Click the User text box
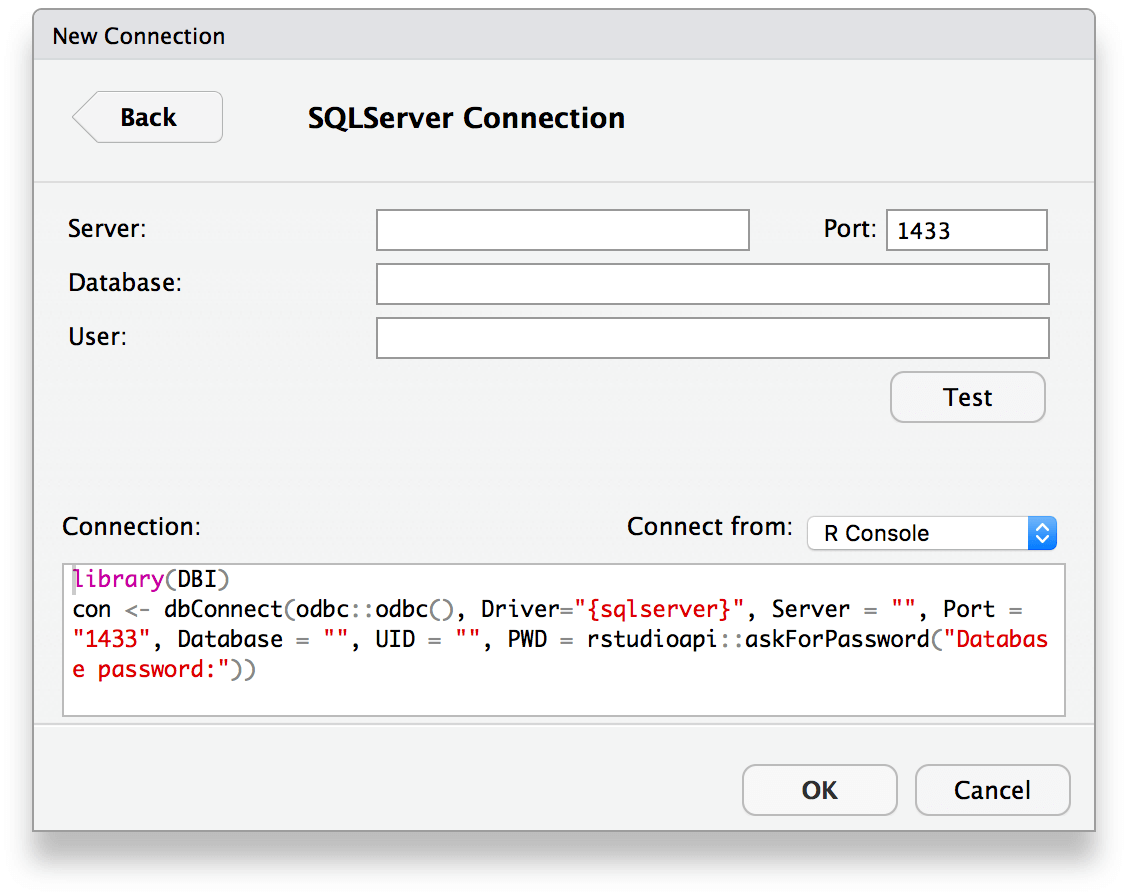Viewport: 1134px width, 892px height. [712, 338]
